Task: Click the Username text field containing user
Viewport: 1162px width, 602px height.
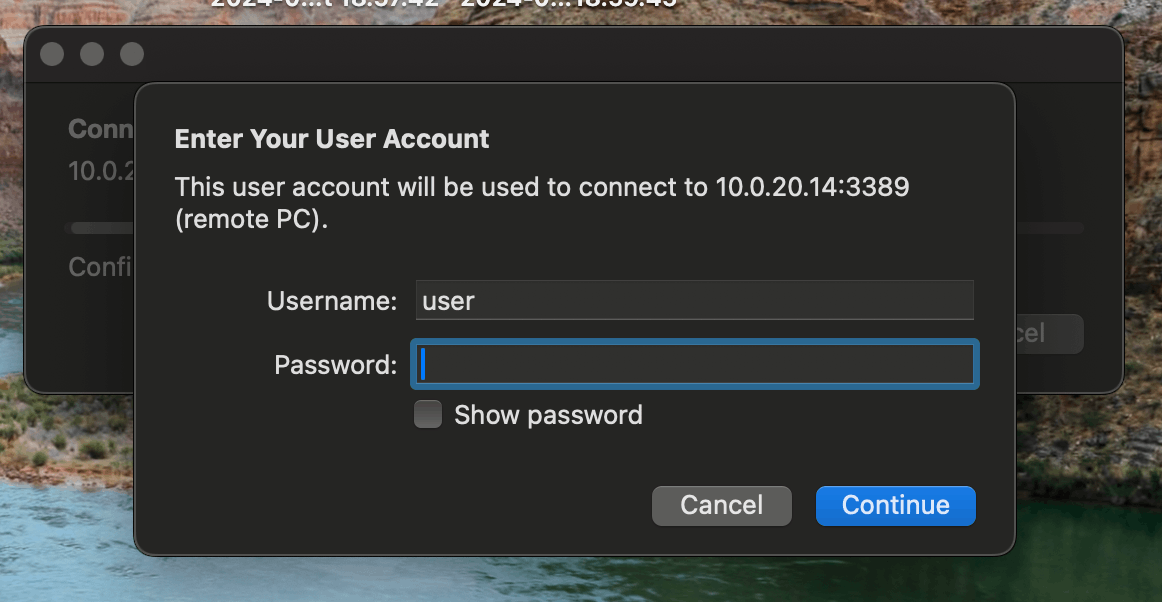Action: [x=694, y=300]
